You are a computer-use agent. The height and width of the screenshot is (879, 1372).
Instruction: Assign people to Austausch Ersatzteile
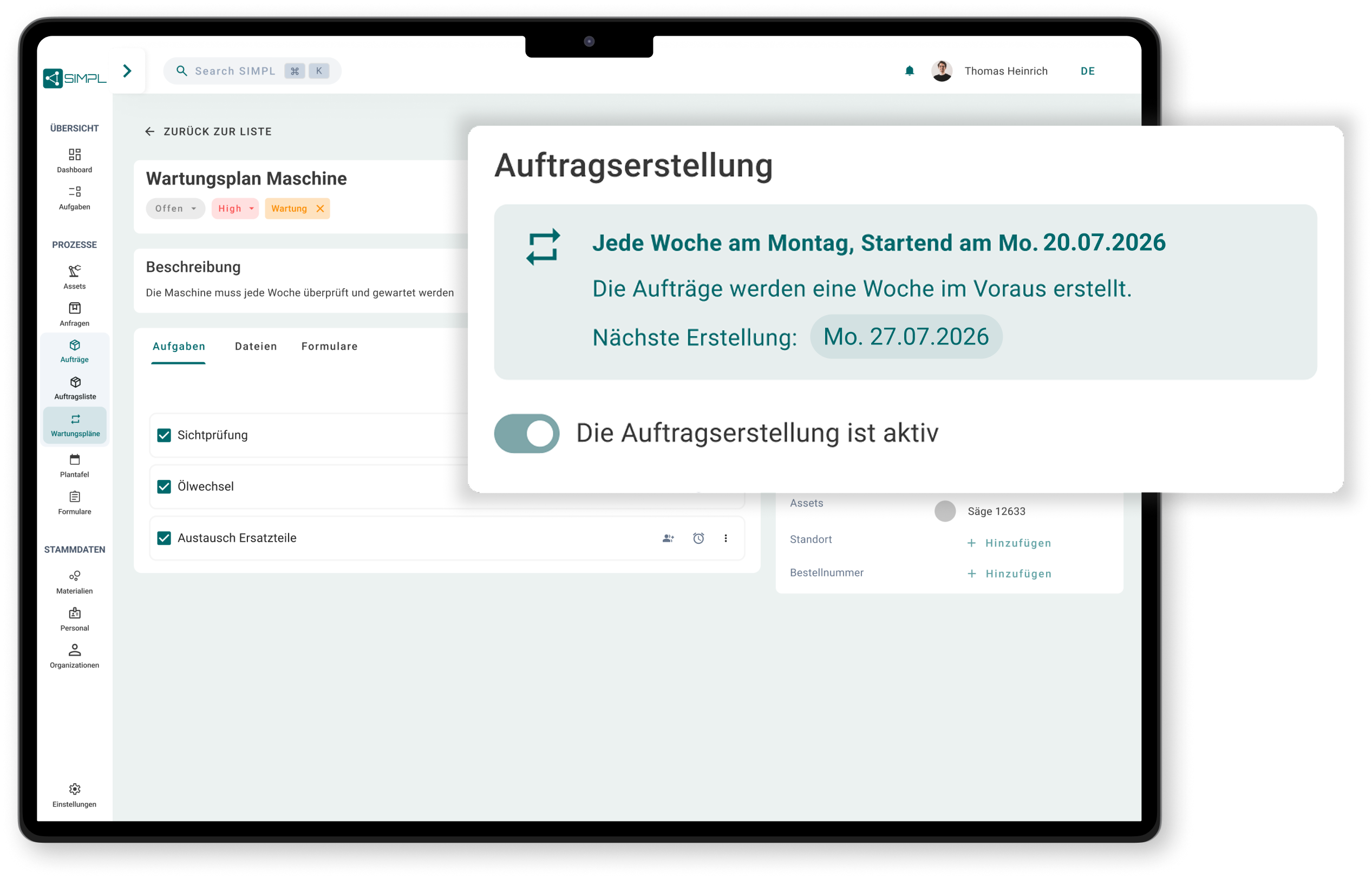pyautogui.click(x=668, y=538)
